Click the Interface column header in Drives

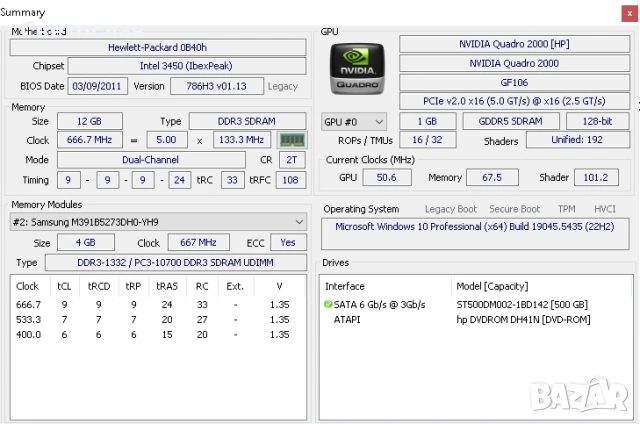(x=386, y=286)
